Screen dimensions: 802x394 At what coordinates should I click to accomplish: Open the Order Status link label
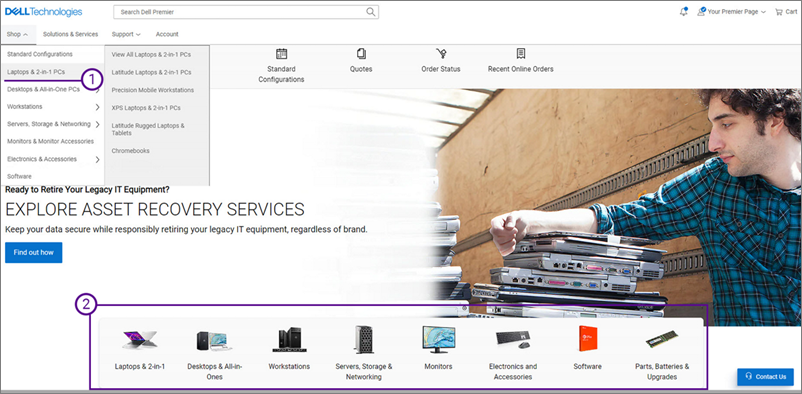click(441, 69)
